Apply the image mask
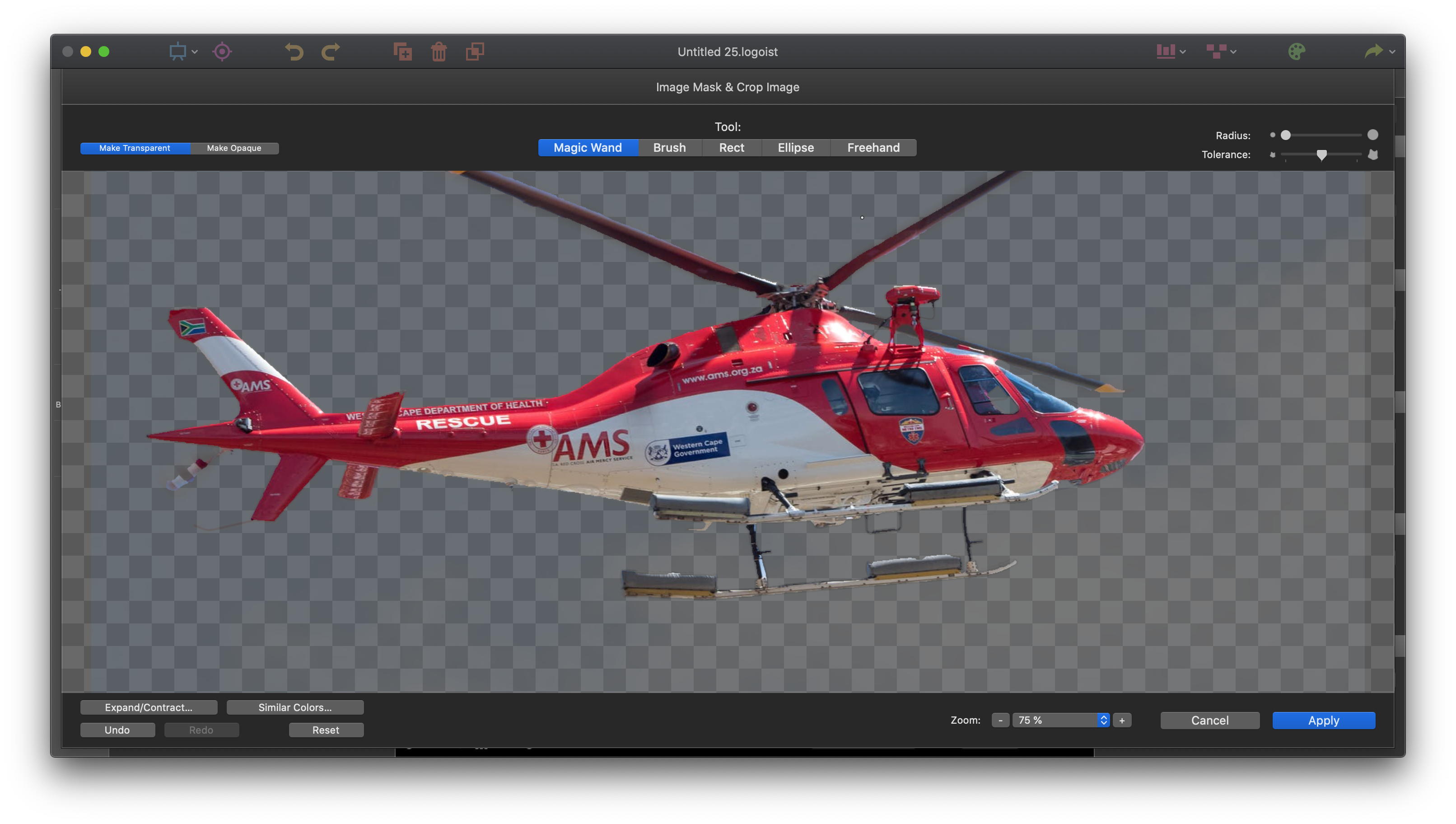Viewport: 1456px width, 824px height. click(1324, 721)
